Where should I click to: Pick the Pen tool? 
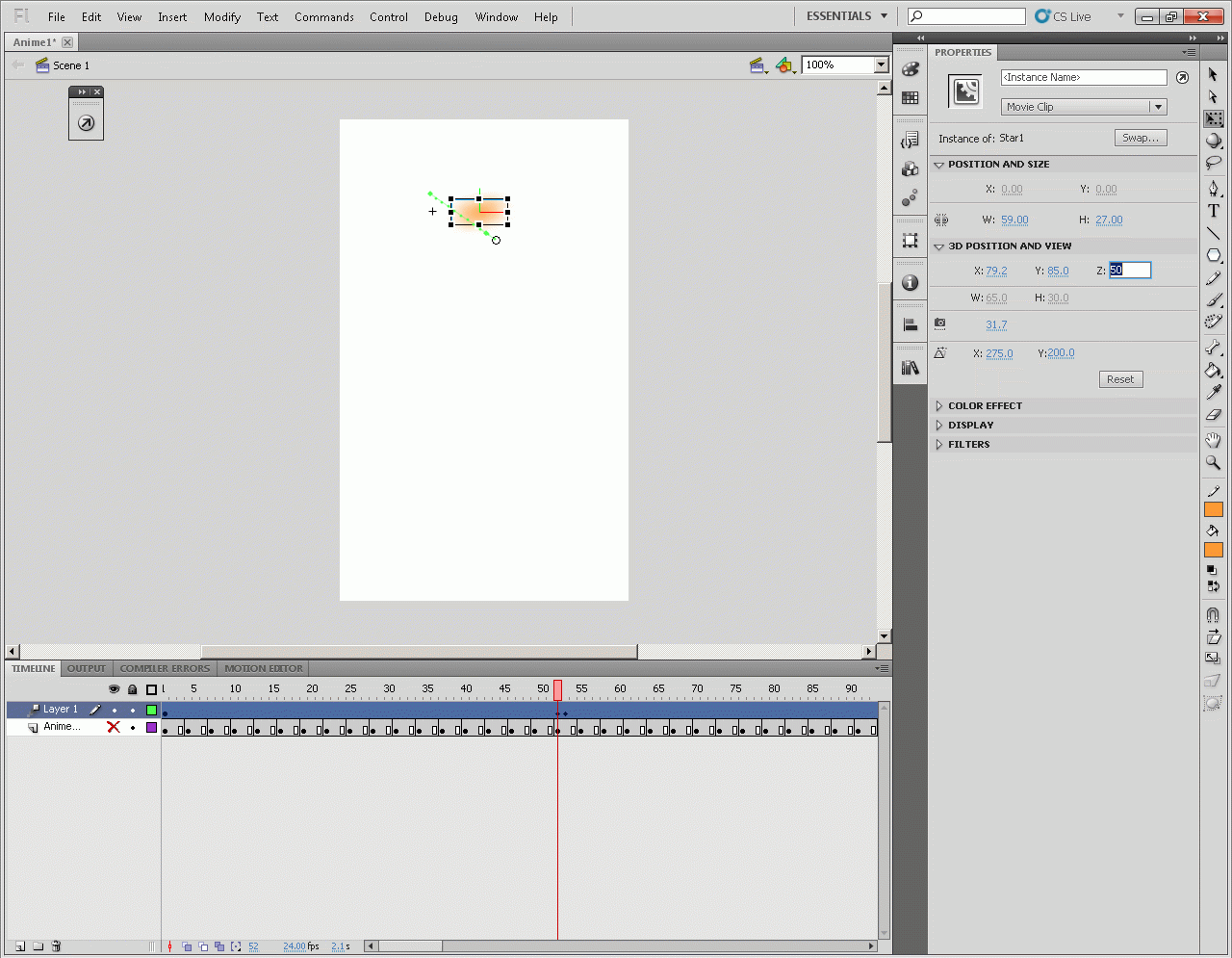1213,188
